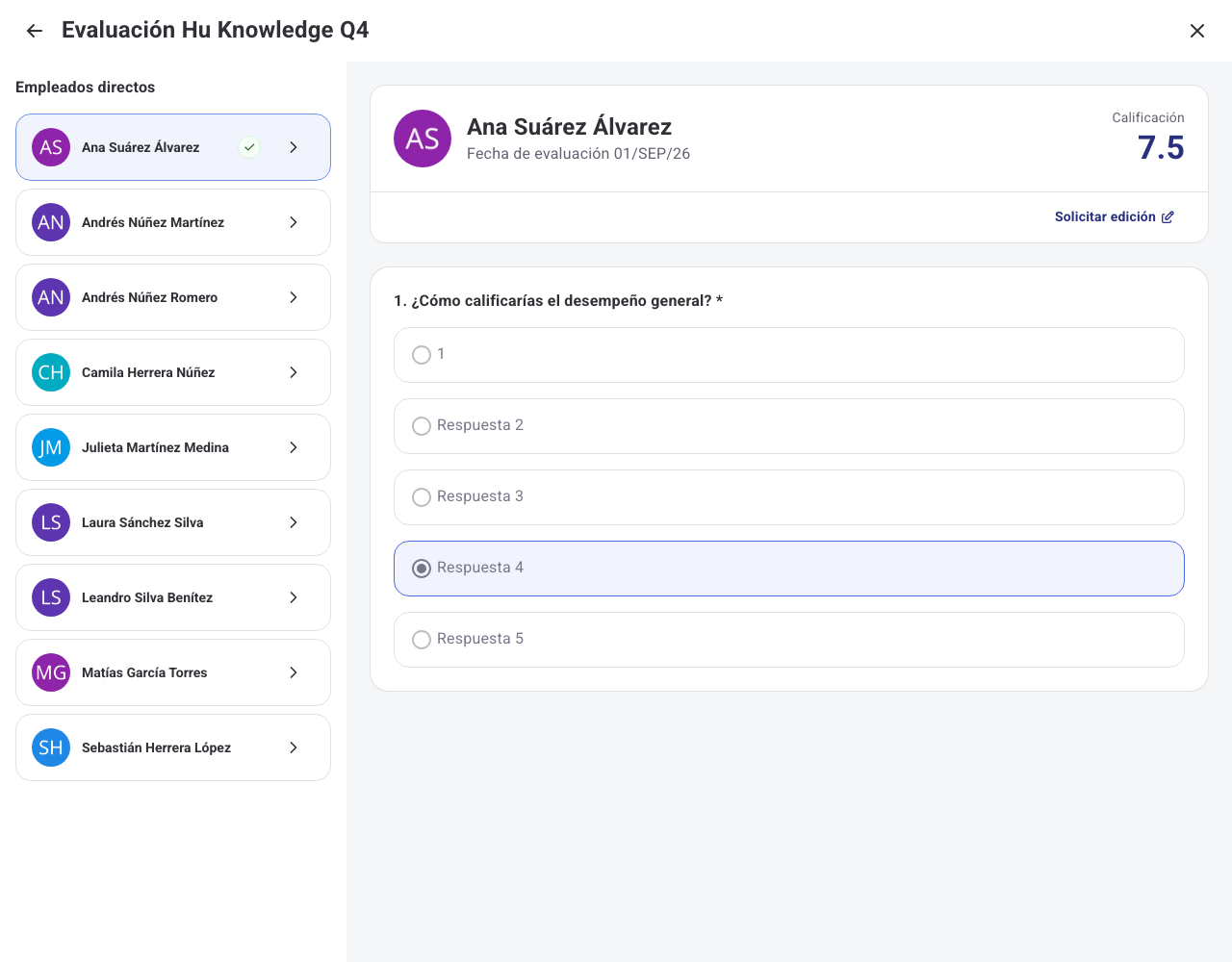Screen dimensions: 1232x962
Task: Click the selected Respuesta 4 radio button
Action: coord(422,569)
